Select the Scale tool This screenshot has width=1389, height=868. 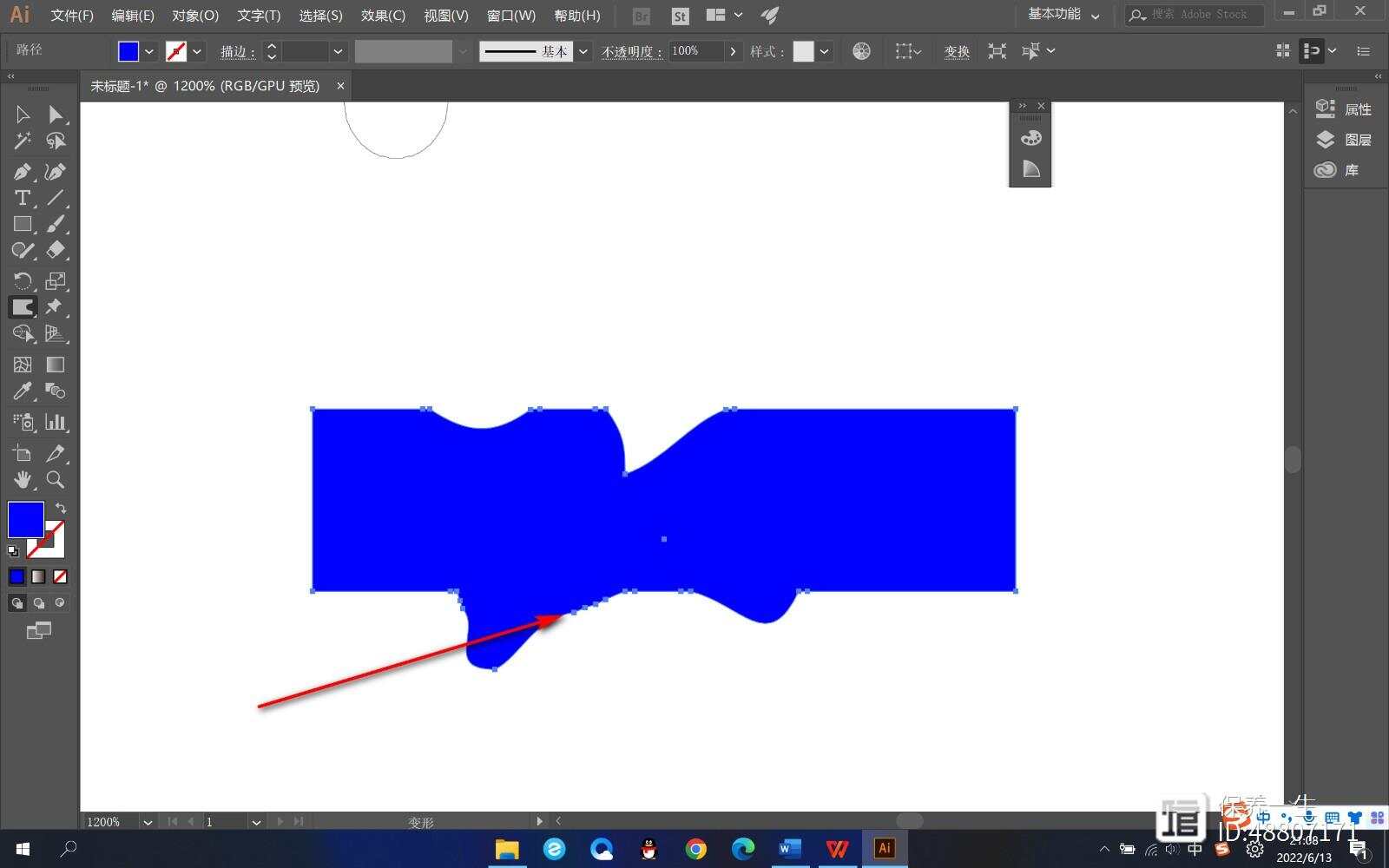click(56, 281)
